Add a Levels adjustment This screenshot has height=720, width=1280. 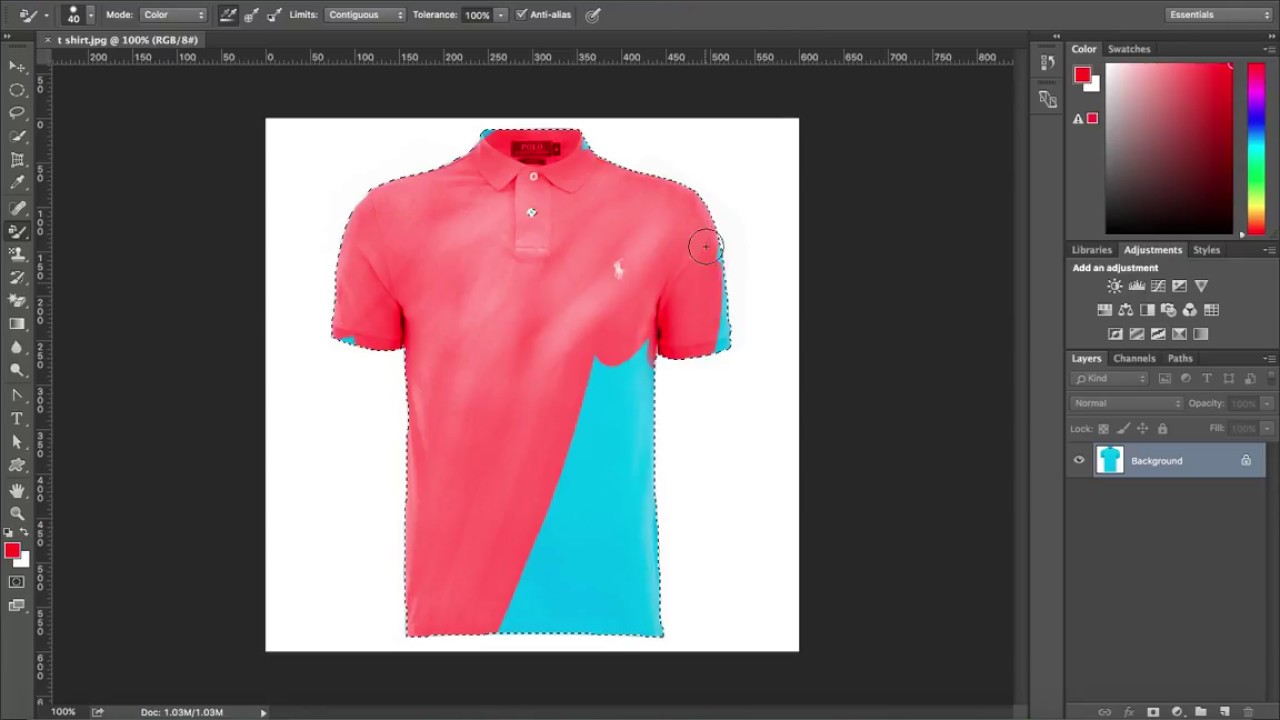[1136, 286]
